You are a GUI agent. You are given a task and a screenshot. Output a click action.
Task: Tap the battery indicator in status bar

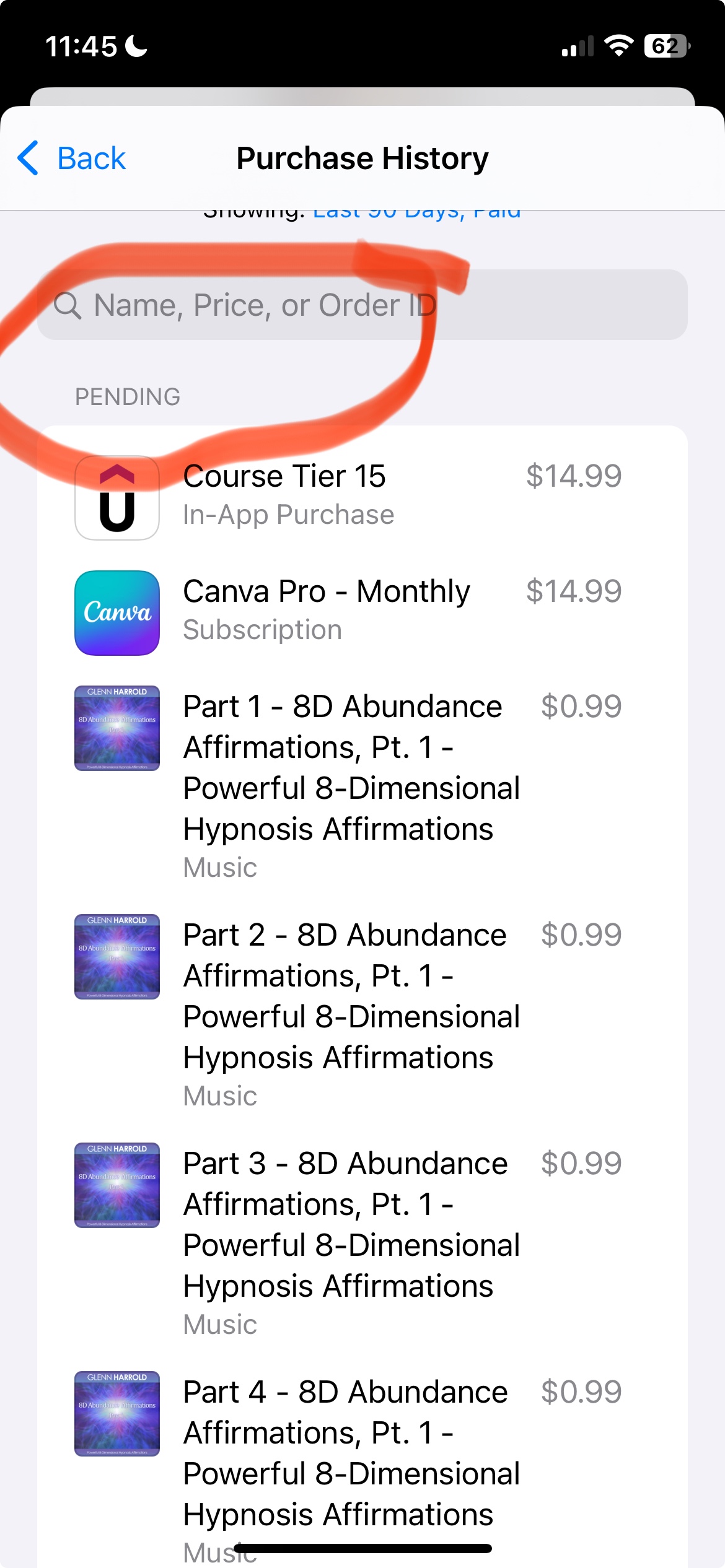tap(667, 46)
